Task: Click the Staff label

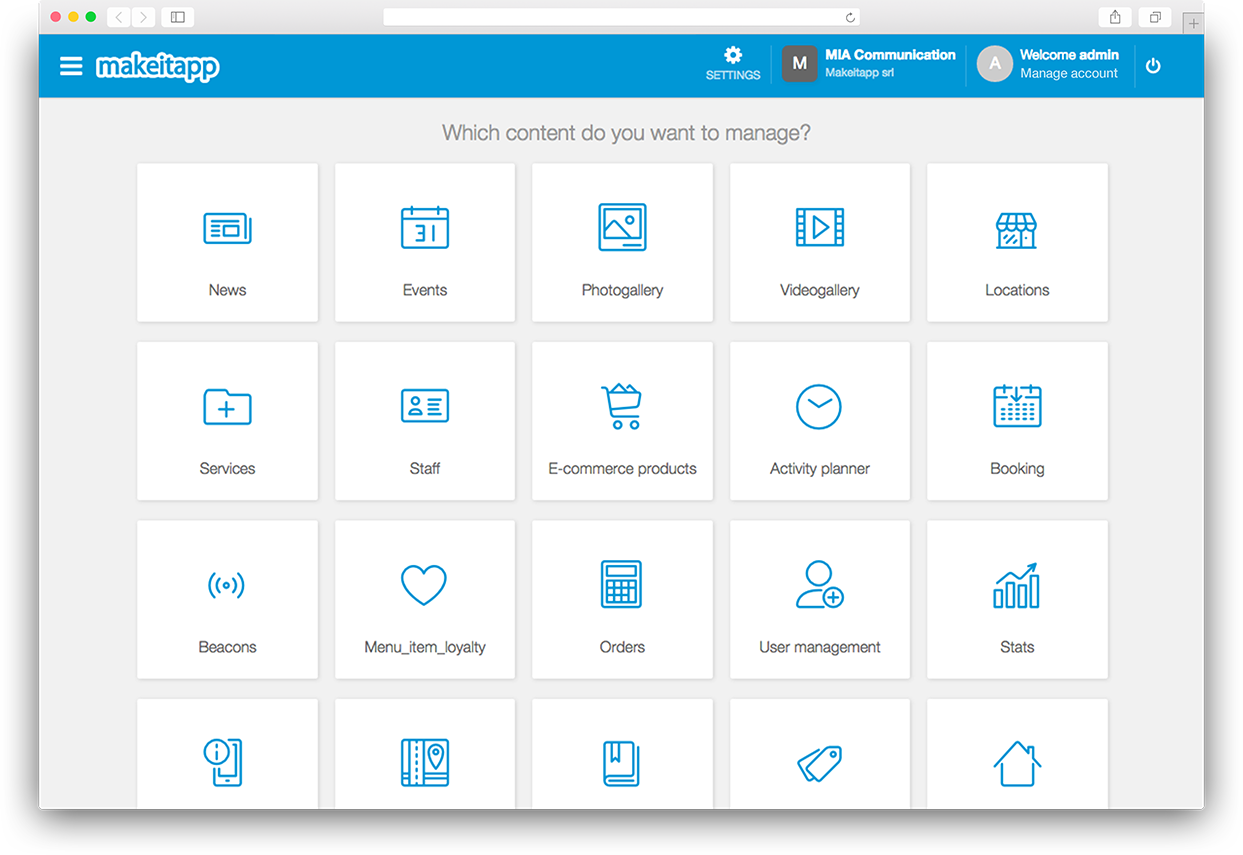Action: click(425, 468)
